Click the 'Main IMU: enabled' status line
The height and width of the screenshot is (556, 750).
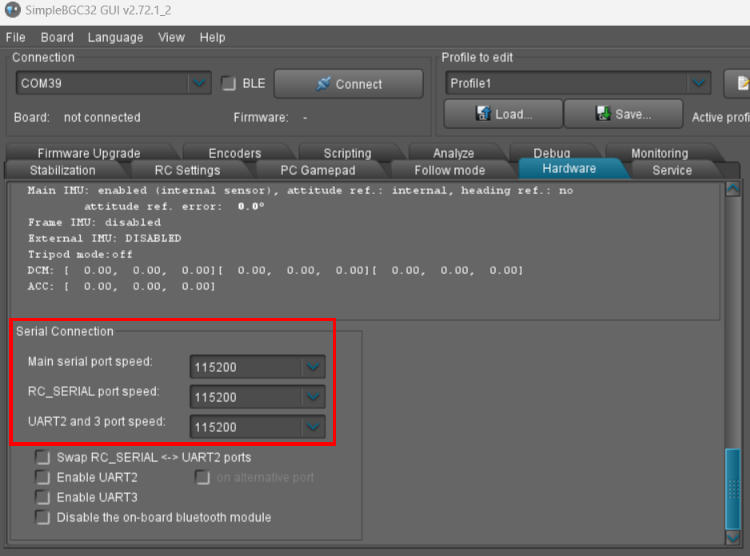coord(300,190)
